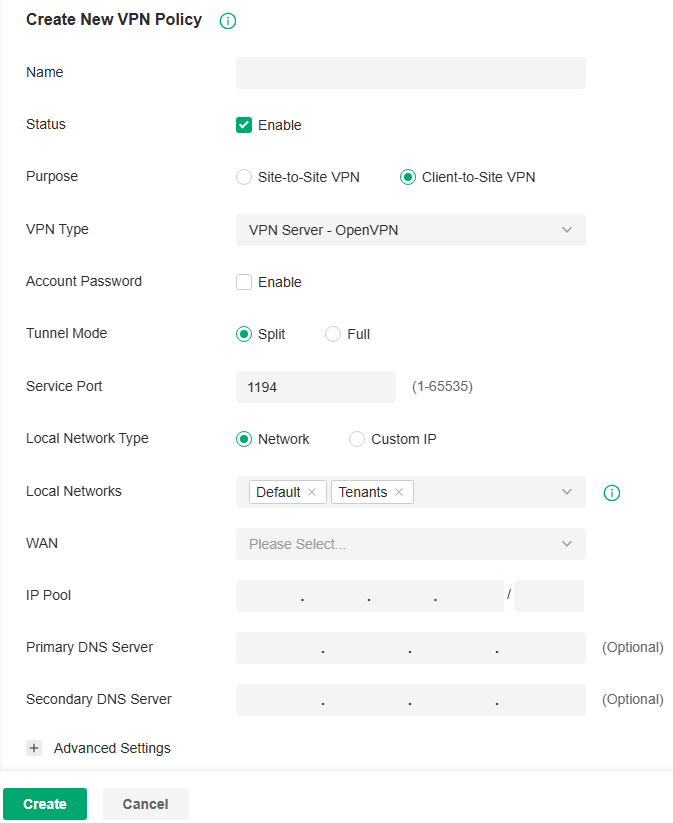The image size is (673, 823).
Task: Expand Advanced Settings with the plus icon
Action: [x=34, y=747]
